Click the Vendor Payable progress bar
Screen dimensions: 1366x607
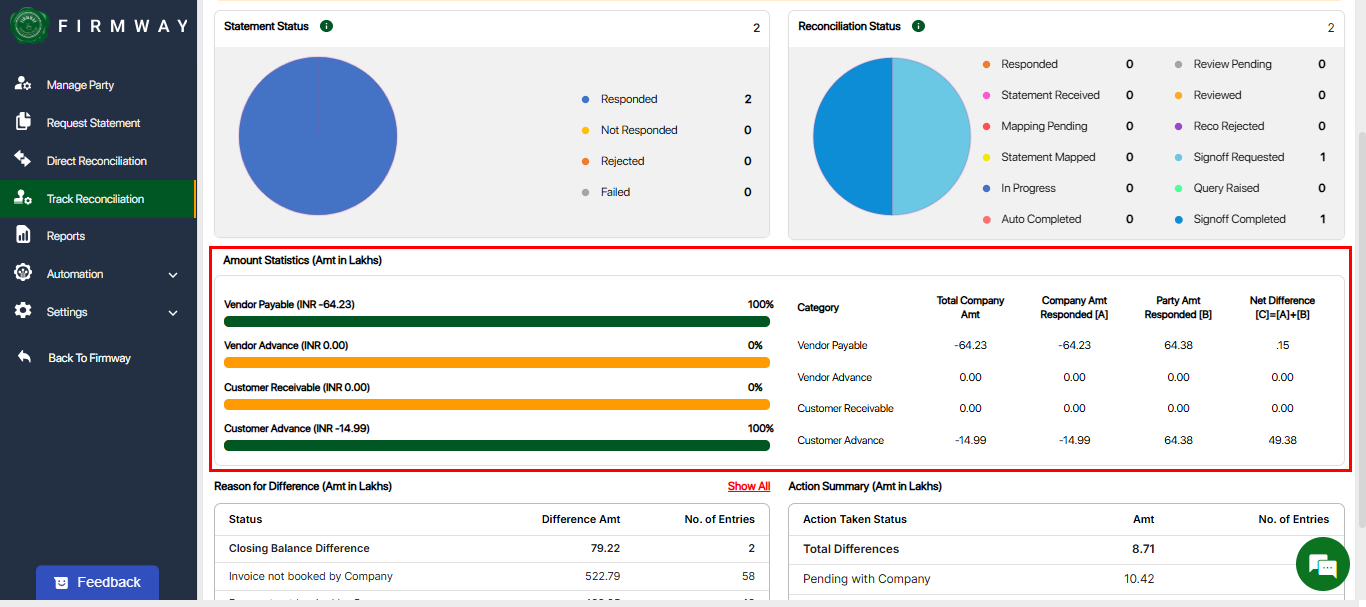(497, 322)
